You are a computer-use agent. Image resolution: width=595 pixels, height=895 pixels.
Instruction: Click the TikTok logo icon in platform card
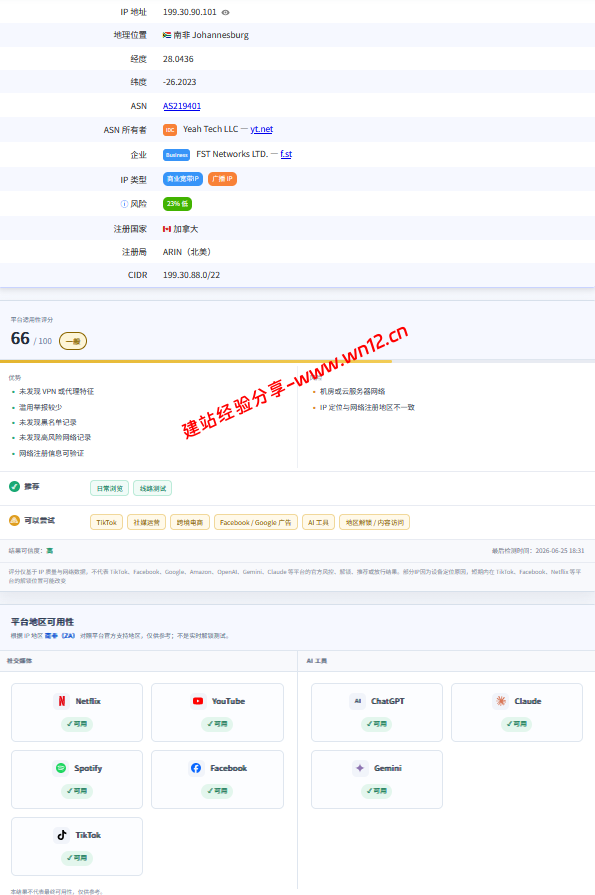(x=62, y=835)
